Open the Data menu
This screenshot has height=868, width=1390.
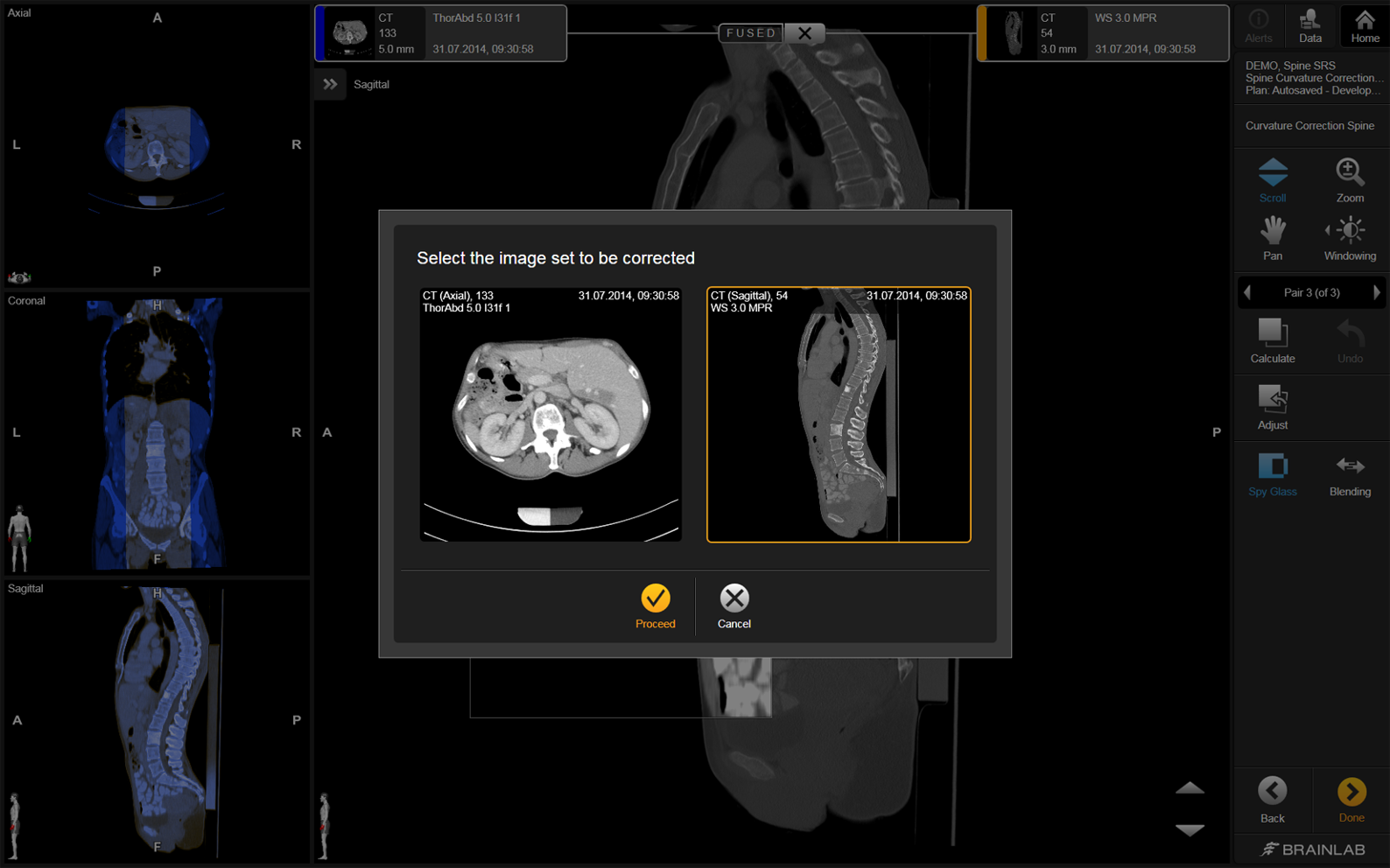[x=1309, y=25]
